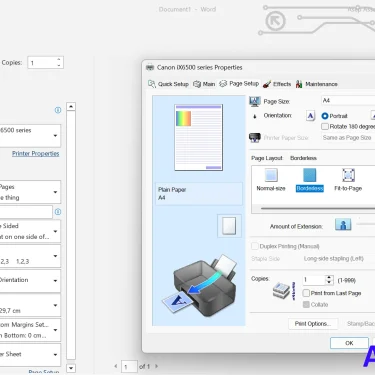This screenshot has height=375, width=375.
Task: Click the Word Copies input field
Action: pos(42,63)
